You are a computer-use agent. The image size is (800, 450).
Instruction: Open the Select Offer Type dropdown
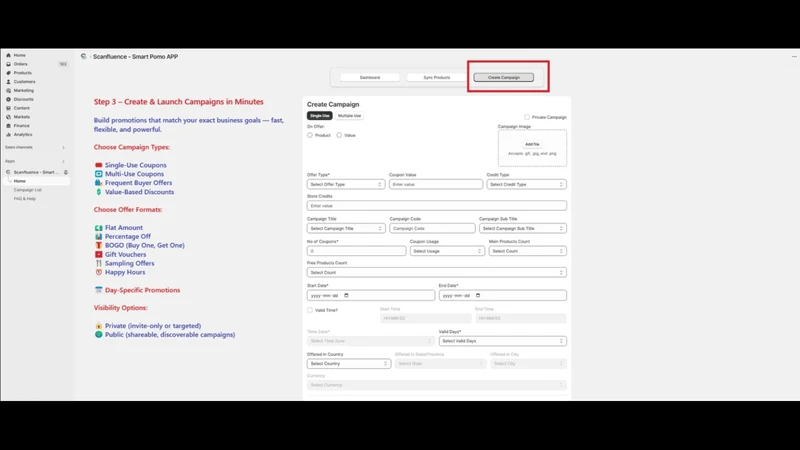point(345,184)
